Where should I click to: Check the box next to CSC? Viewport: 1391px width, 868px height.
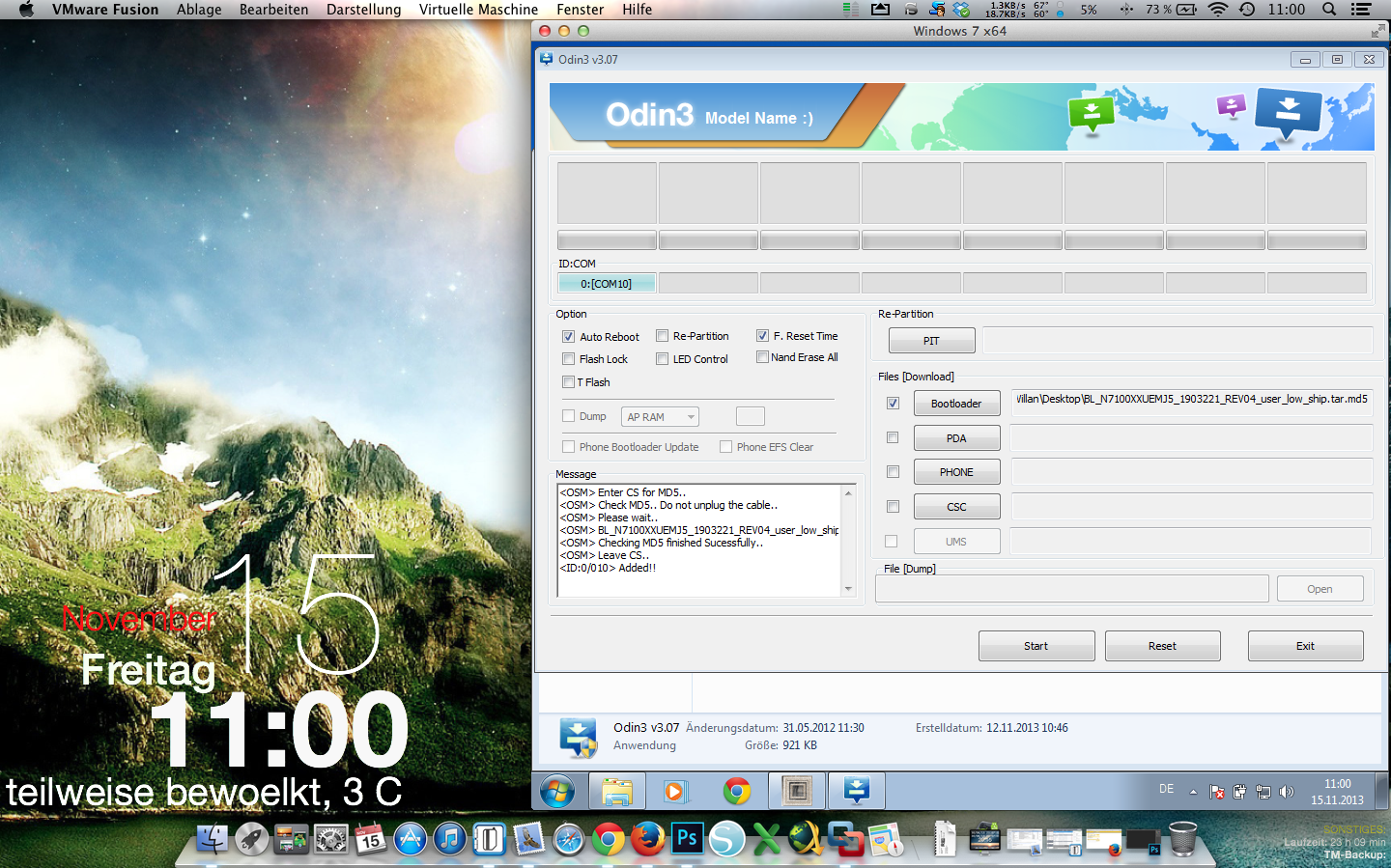894,507
